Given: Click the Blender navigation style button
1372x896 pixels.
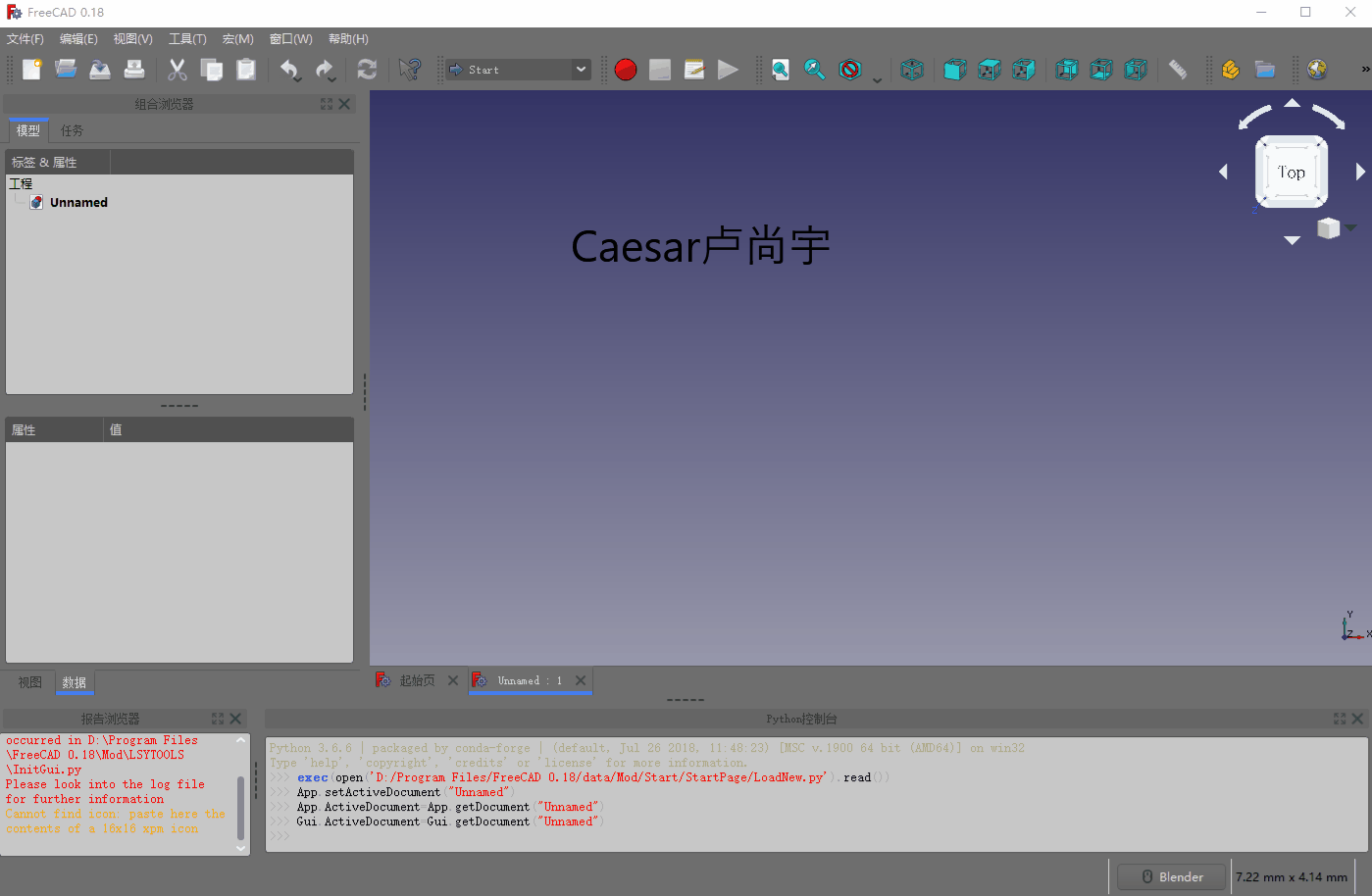Looking at the screenshot, I should point(1170,875).
